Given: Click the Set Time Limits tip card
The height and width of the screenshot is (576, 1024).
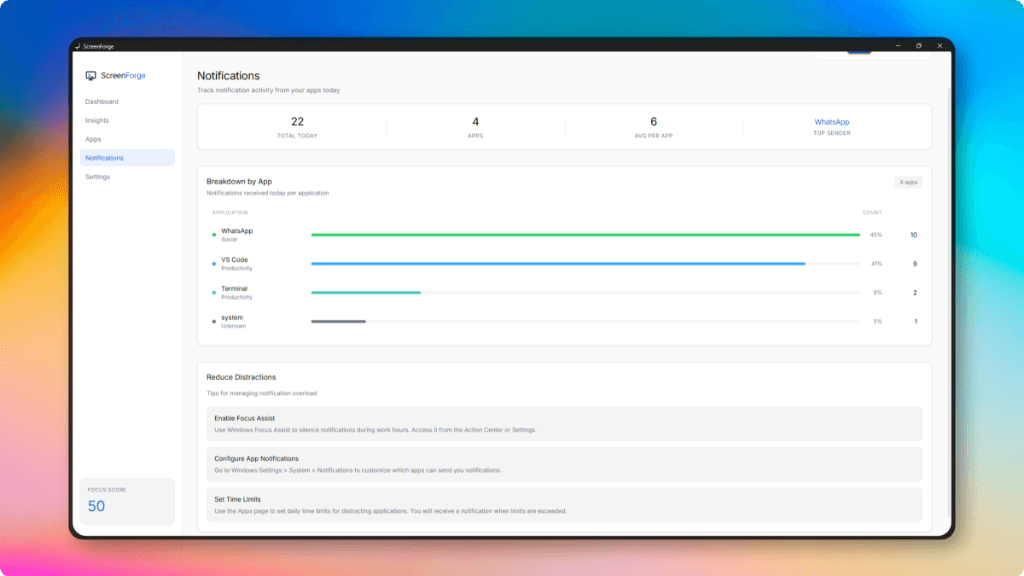Looking at the screenshot, I should click(x=564, y=505).
